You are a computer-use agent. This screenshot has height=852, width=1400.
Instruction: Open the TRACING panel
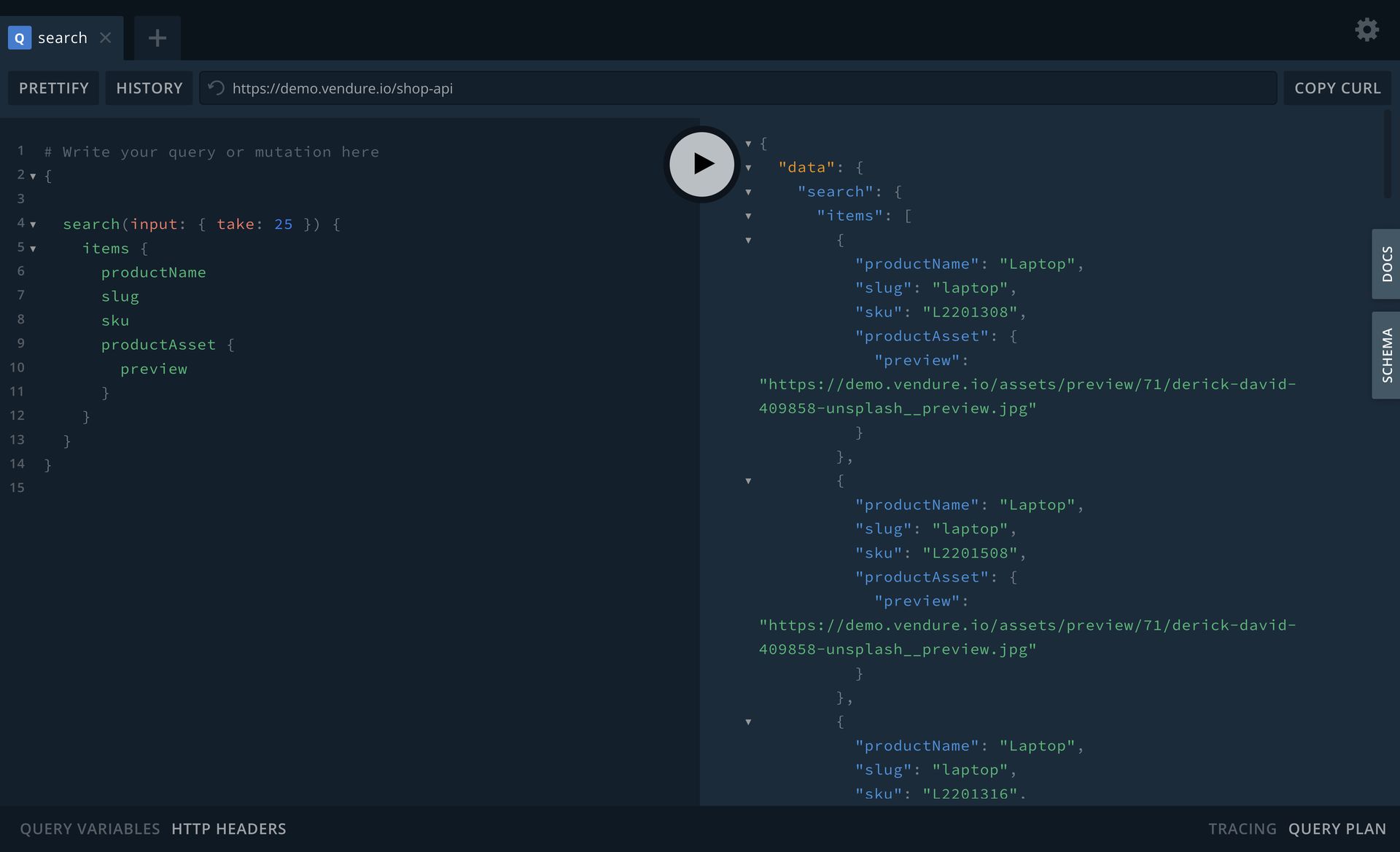pos(1242,829)
